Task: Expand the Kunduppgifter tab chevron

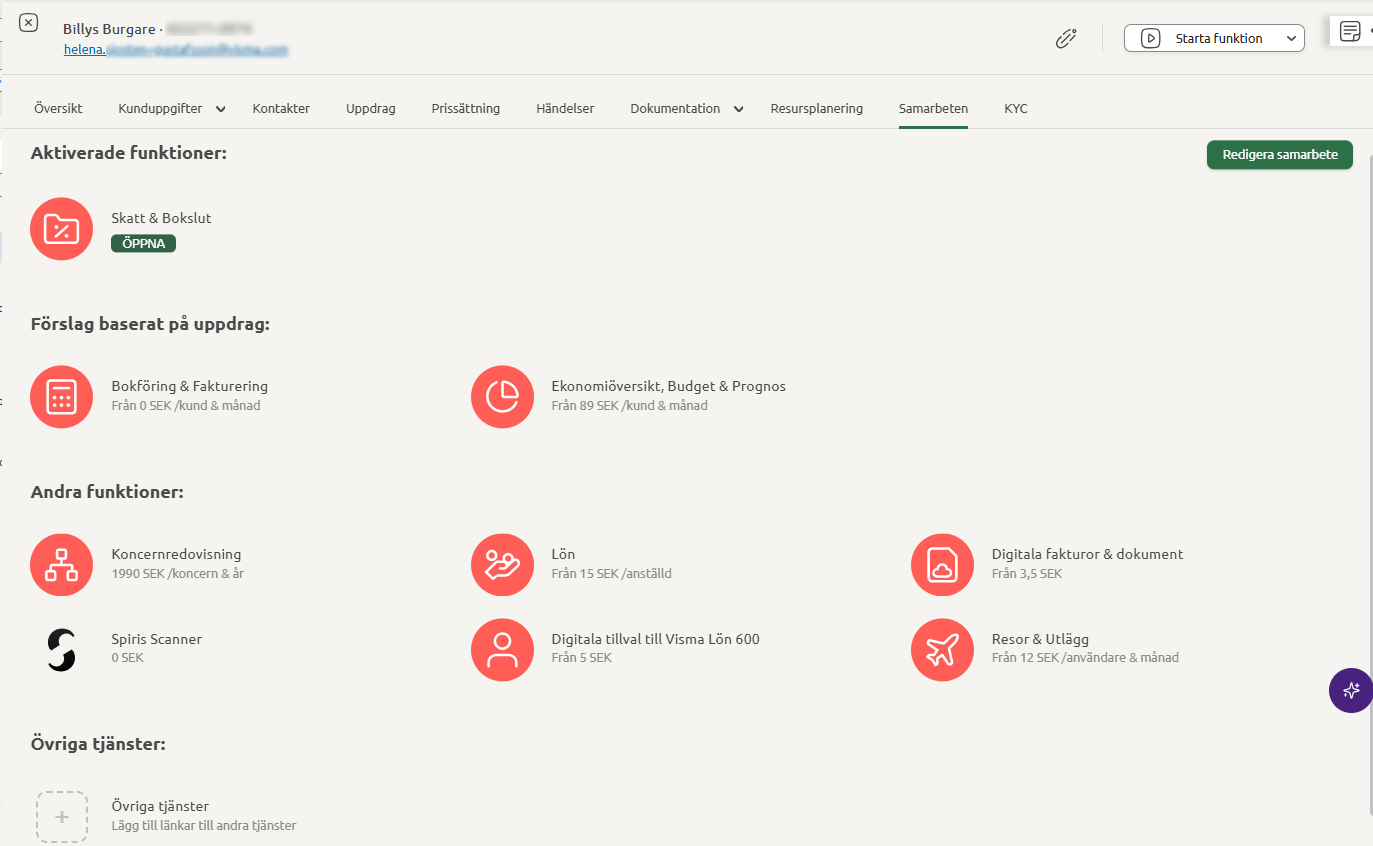Action: point(221,109)
